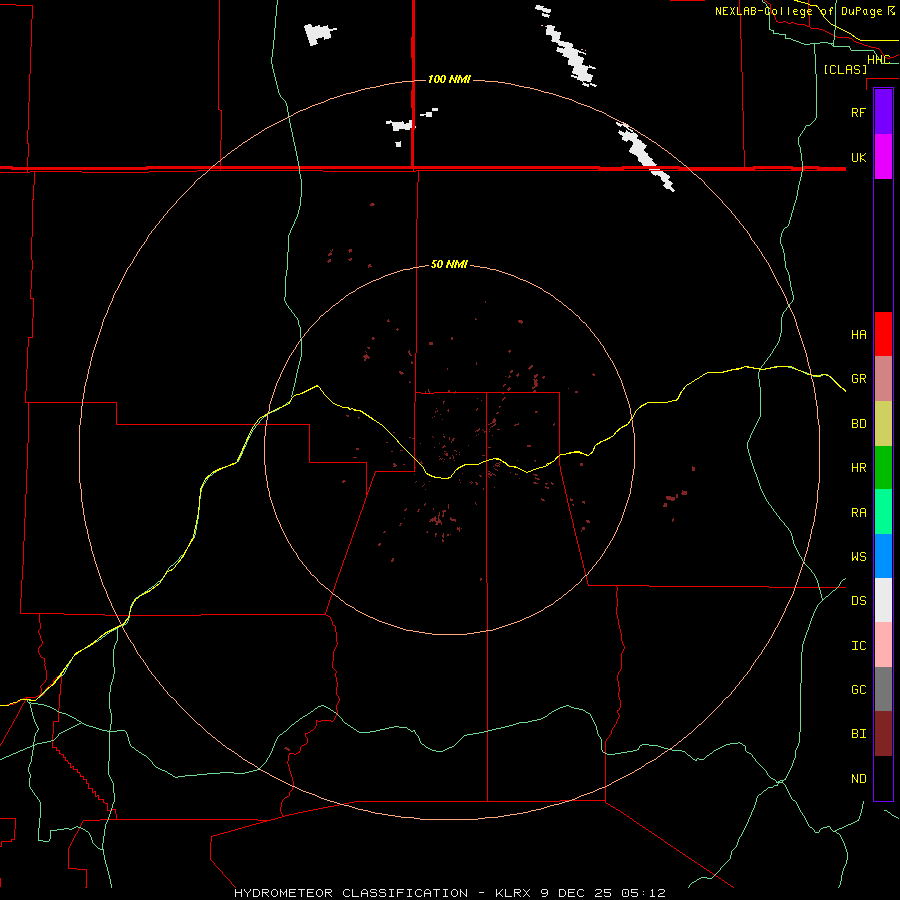Image resolution: width=900 pixels, height=900 pixels.
Task: Select the green HR legend swatch
Action: (883, 468)
